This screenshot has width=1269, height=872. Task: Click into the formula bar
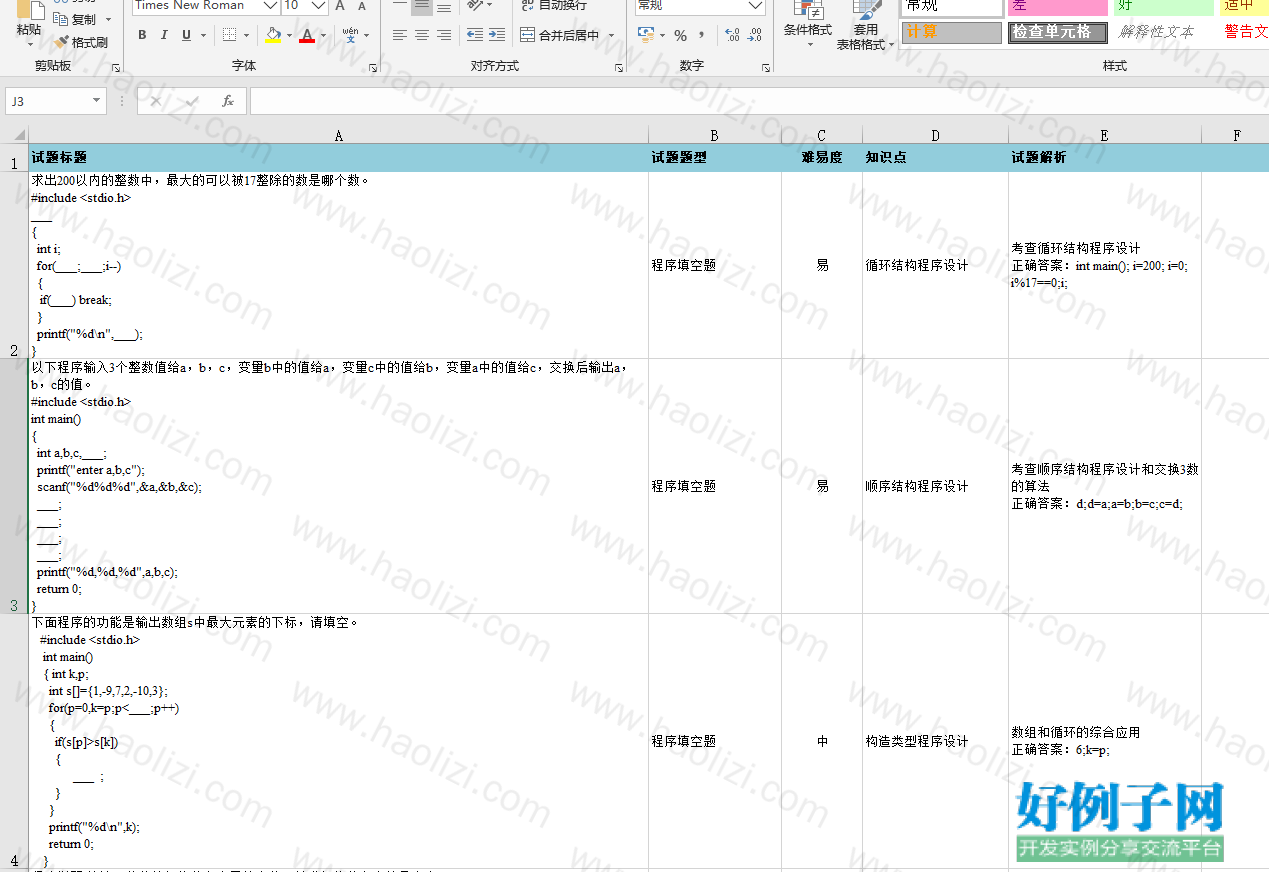[759, 101]
